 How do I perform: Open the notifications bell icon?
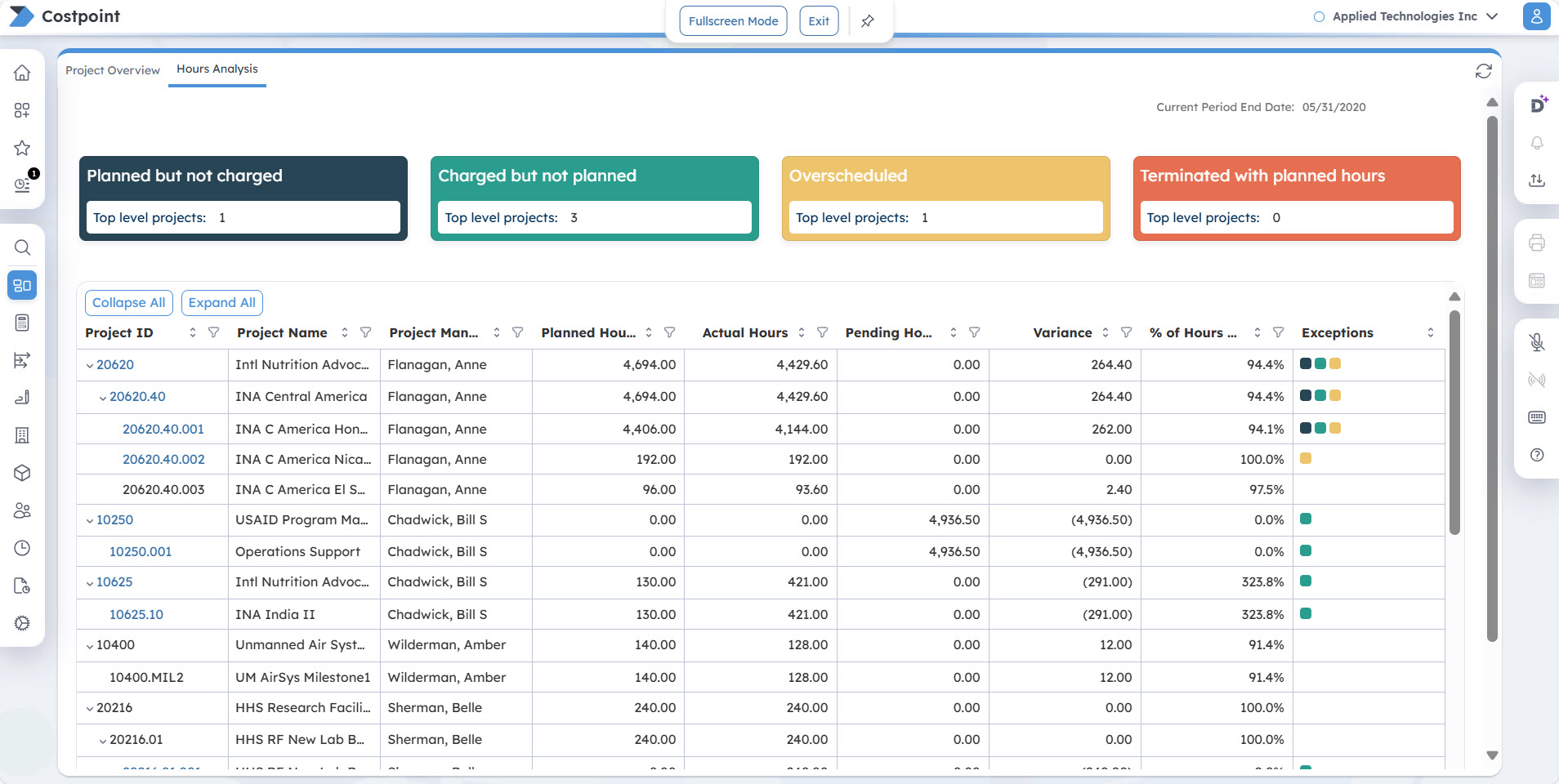click(1536, 143)
